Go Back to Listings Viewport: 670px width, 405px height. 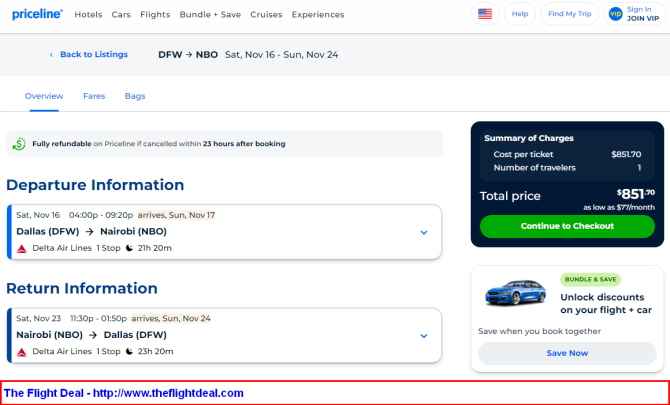[x=94, y=55]
